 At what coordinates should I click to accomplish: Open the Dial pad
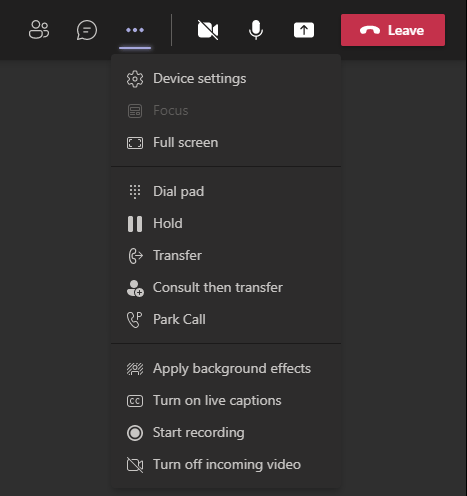(226, 191)
